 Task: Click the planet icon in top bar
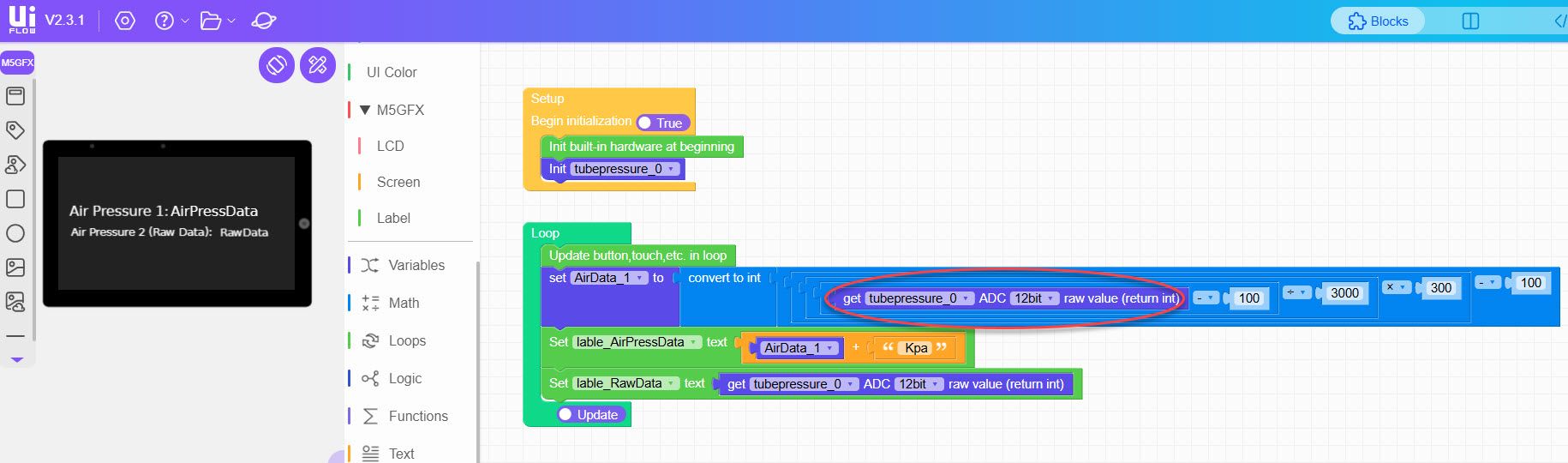(x=263, y=21)
